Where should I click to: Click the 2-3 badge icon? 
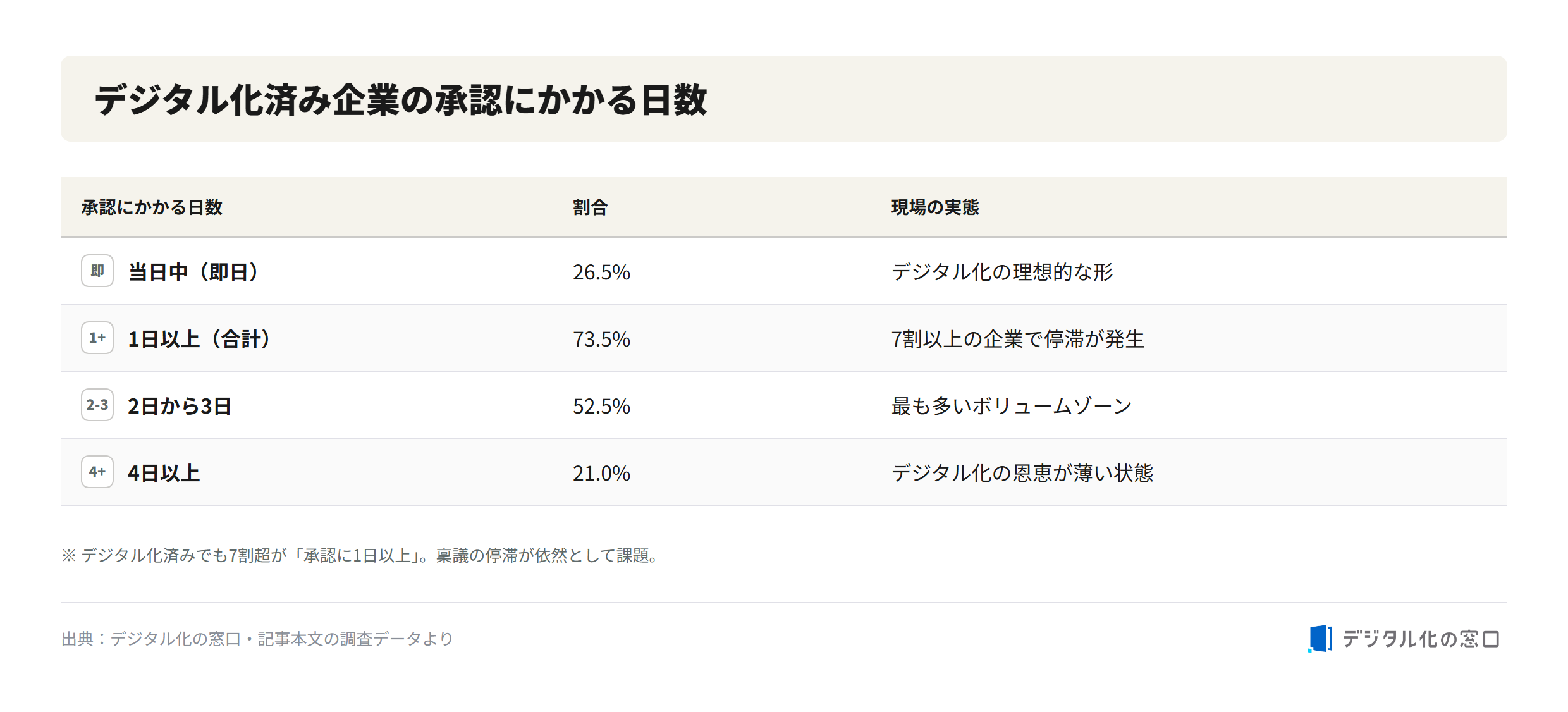97,405
